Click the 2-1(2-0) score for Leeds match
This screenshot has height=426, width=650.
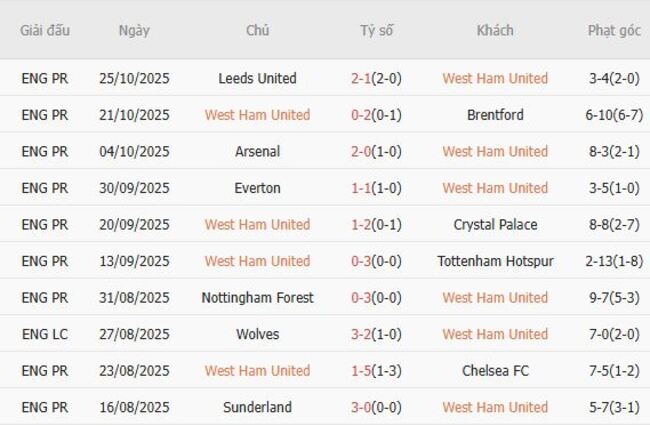coord(377,78)
